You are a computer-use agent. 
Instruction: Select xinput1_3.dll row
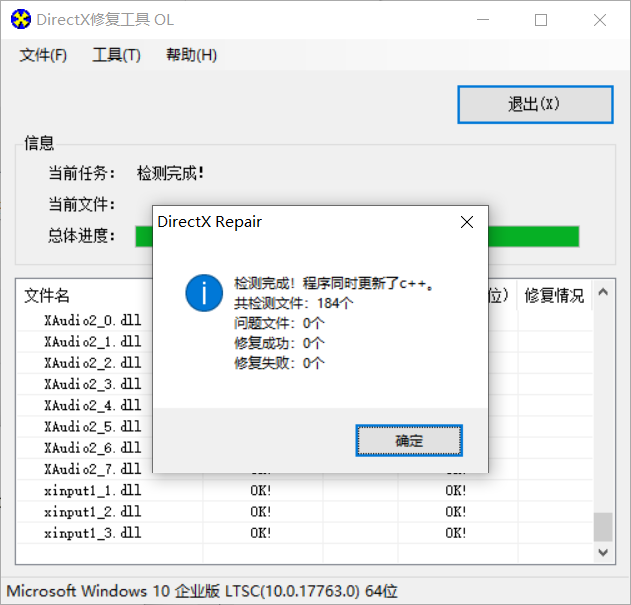point(305,533)
